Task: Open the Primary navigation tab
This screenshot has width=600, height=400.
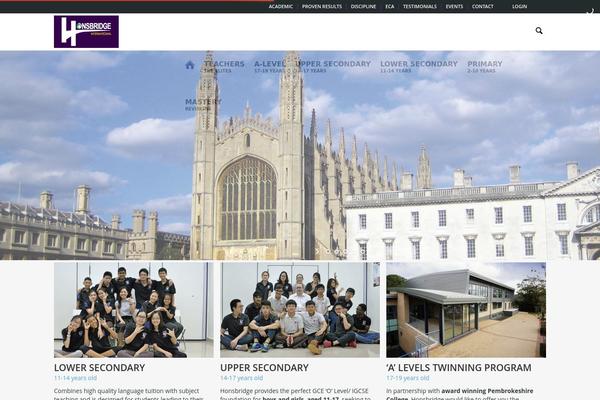Action: [x=484, y=66]
